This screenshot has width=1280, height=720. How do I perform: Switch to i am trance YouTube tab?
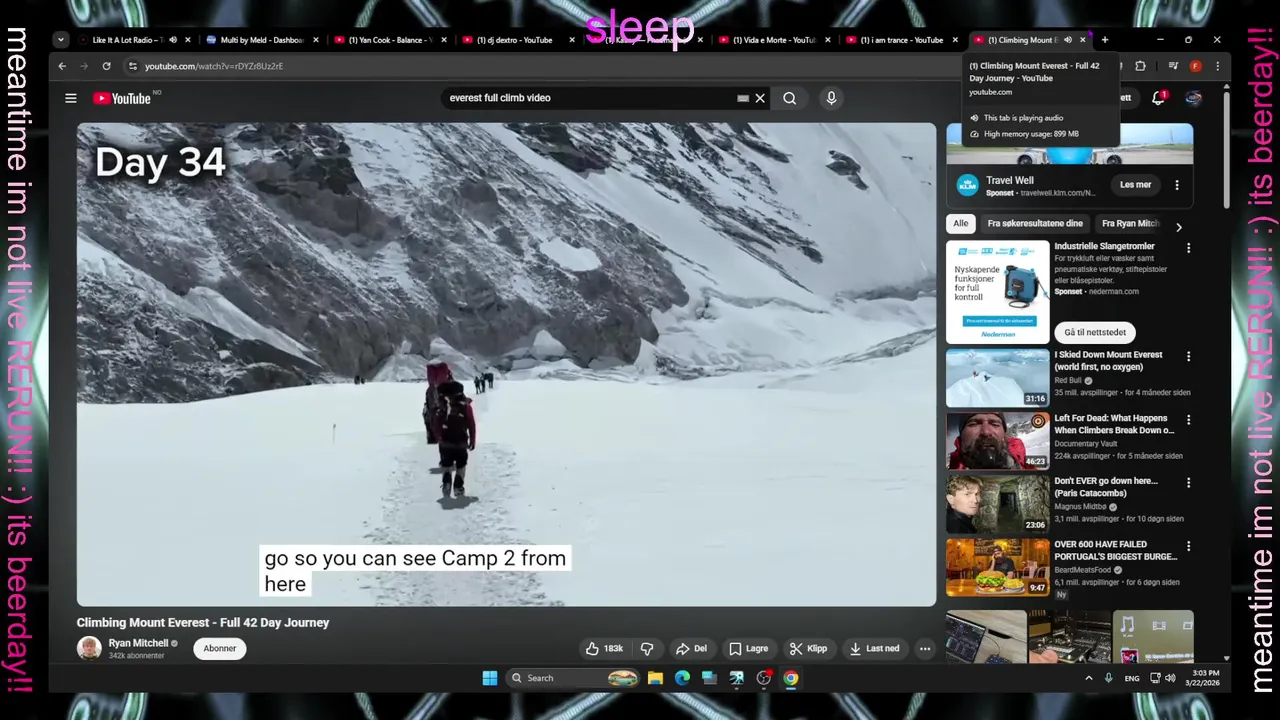click(900, 40)
